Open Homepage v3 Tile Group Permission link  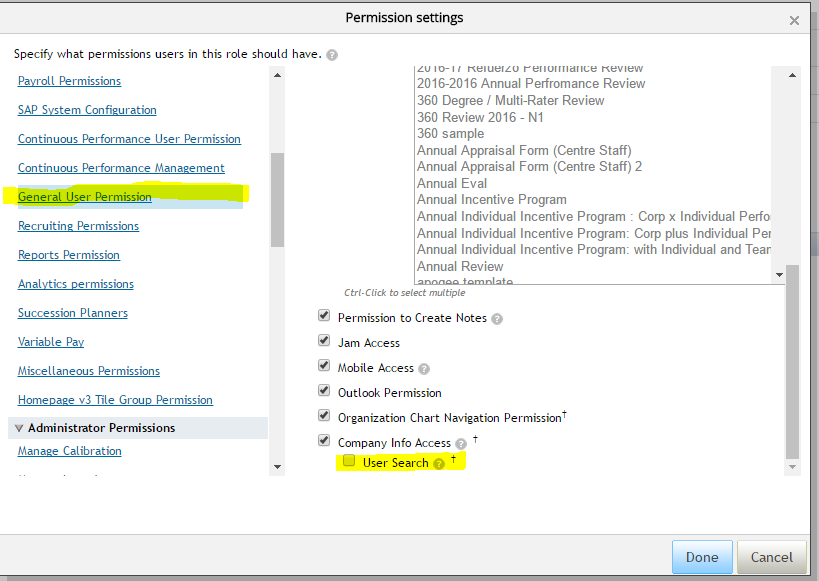[115, 400]
